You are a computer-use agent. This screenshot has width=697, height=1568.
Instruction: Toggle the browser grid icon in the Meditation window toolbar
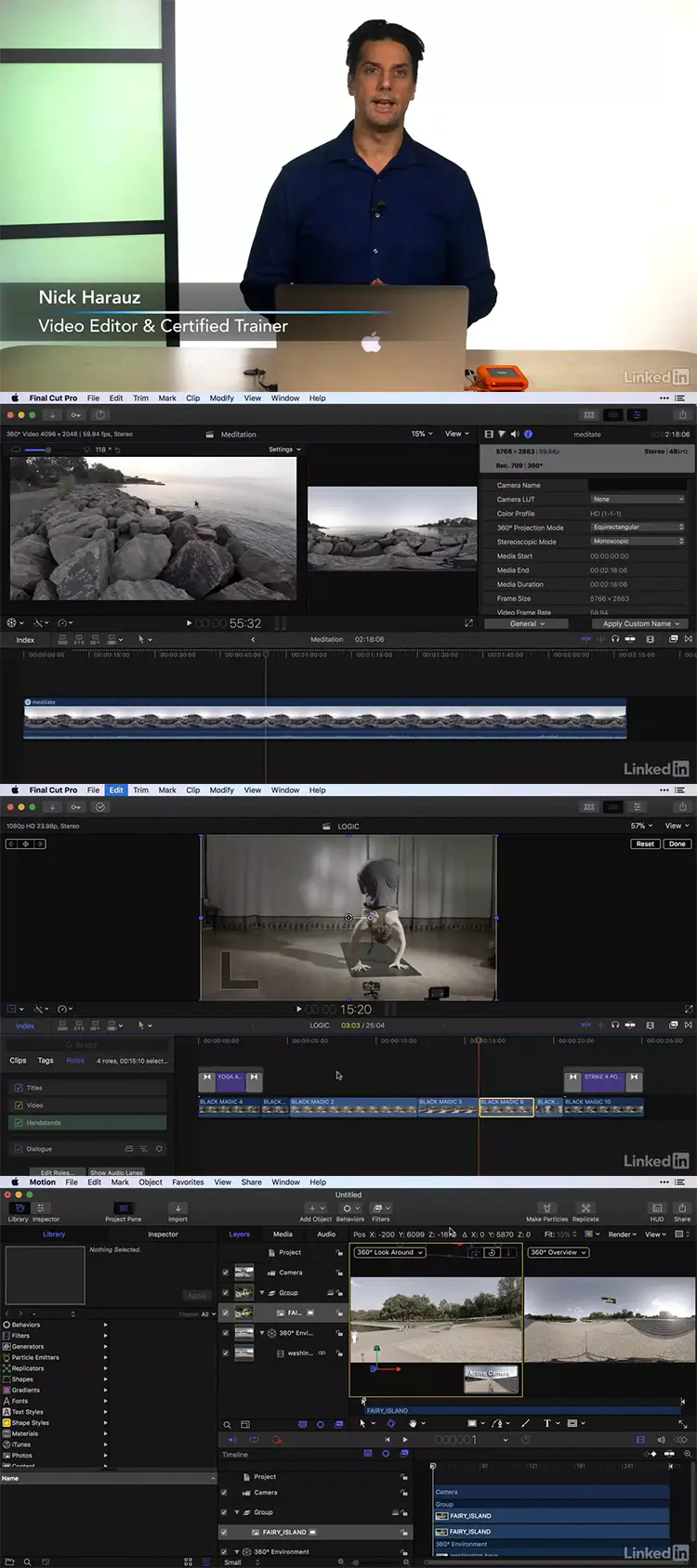[589, 415]
